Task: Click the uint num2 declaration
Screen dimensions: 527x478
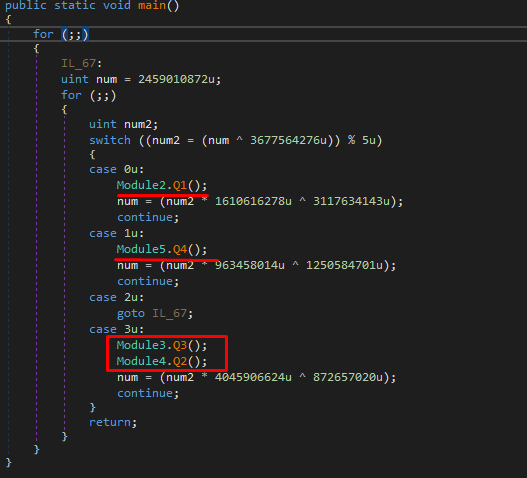Action: pos(123,124)
